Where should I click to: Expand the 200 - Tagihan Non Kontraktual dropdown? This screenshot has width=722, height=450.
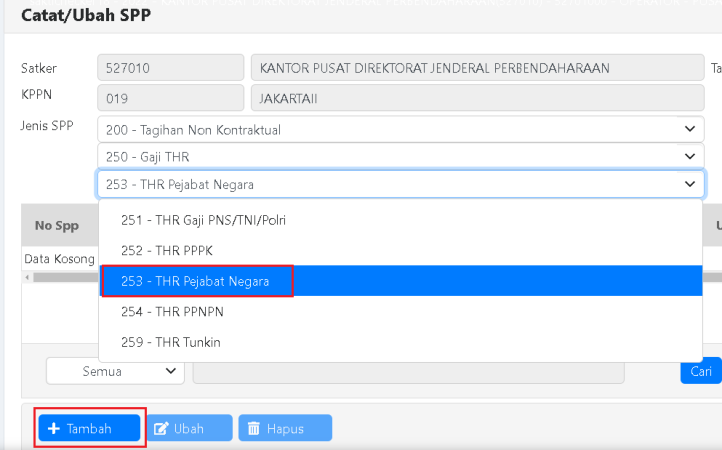pyautogui.click(x=688, y=129)
